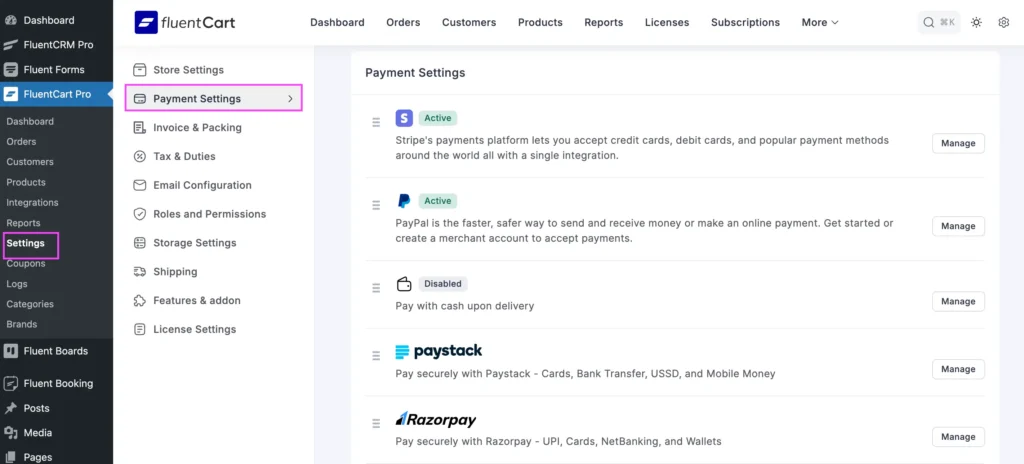Open Dashboard in top navigation bar
1024x464 pixels.
pos(337,22)
